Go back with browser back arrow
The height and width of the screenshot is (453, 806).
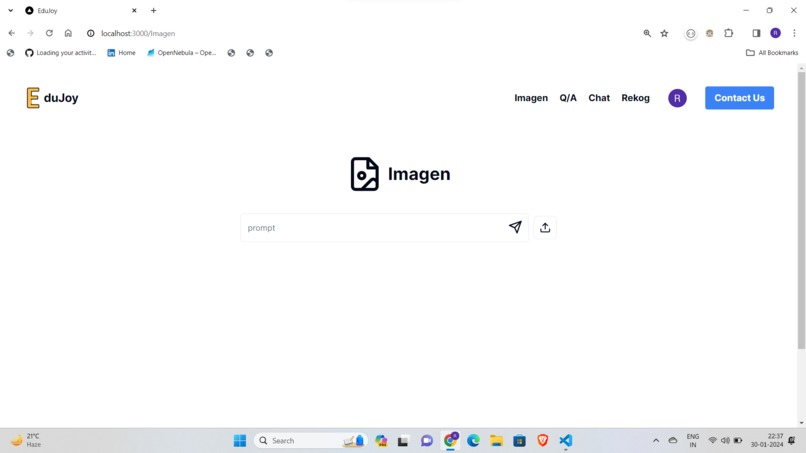11,33
